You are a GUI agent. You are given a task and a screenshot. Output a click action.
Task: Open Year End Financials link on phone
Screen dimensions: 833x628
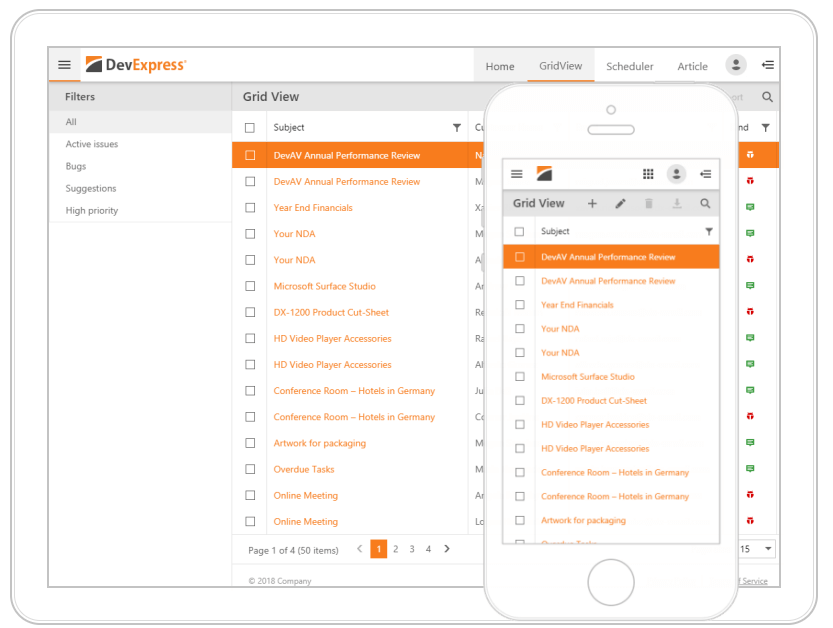click(577, 305)
